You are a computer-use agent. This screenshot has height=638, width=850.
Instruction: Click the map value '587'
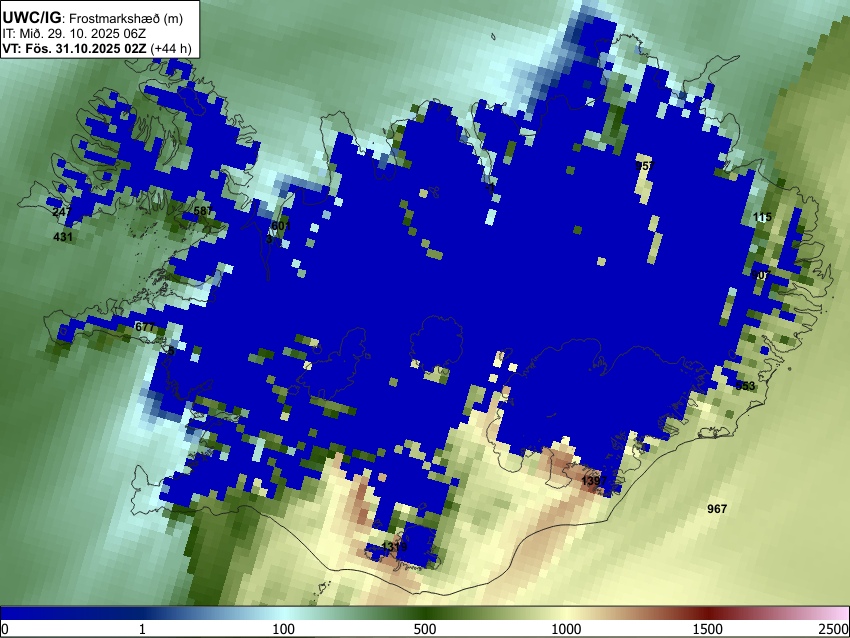pos(203,211)
